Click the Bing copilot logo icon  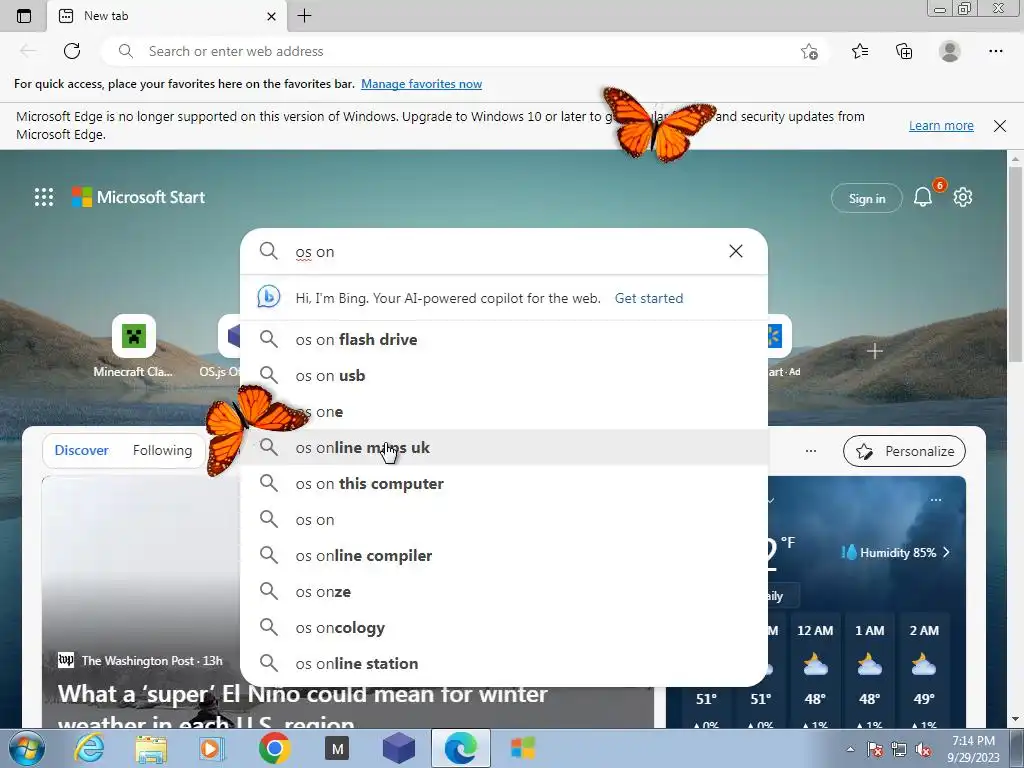coord(268,297)
